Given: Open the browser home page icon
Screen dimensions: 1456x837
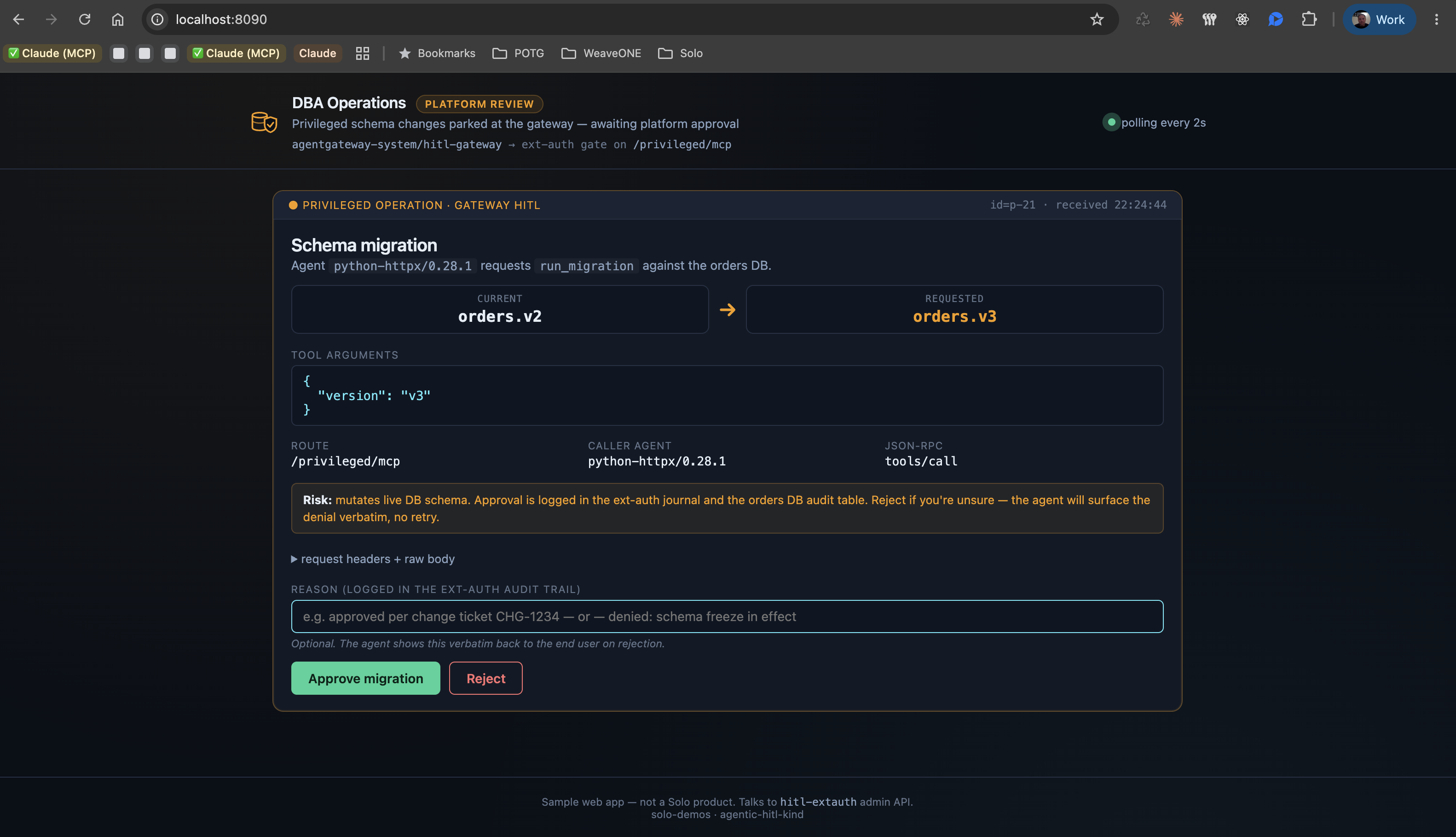Looking at the screenshot, I should pyautogui.click(x=117, y=19).
